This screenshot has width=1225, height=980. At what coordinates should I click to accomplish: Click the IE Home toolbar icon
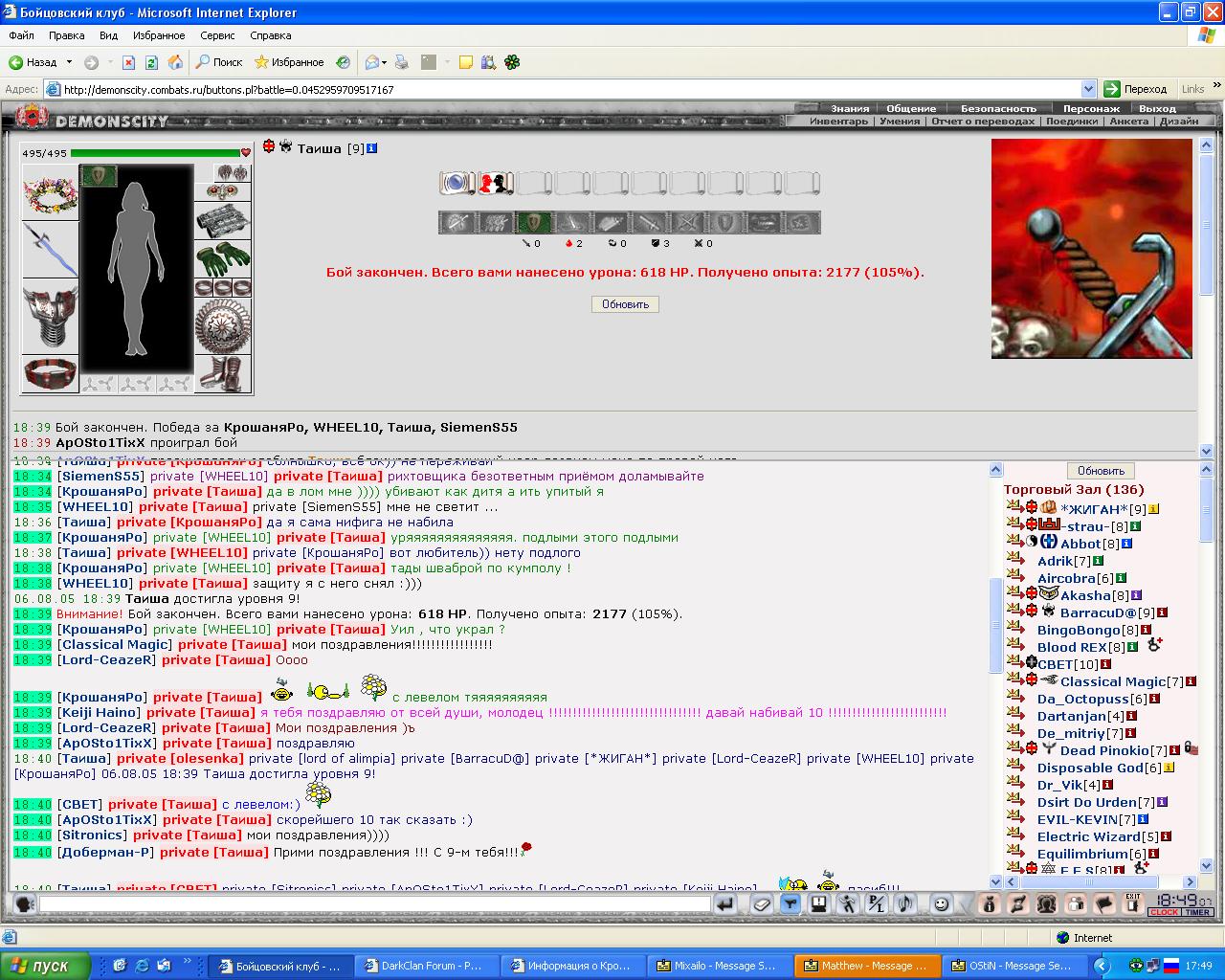(x=175, y=62)
